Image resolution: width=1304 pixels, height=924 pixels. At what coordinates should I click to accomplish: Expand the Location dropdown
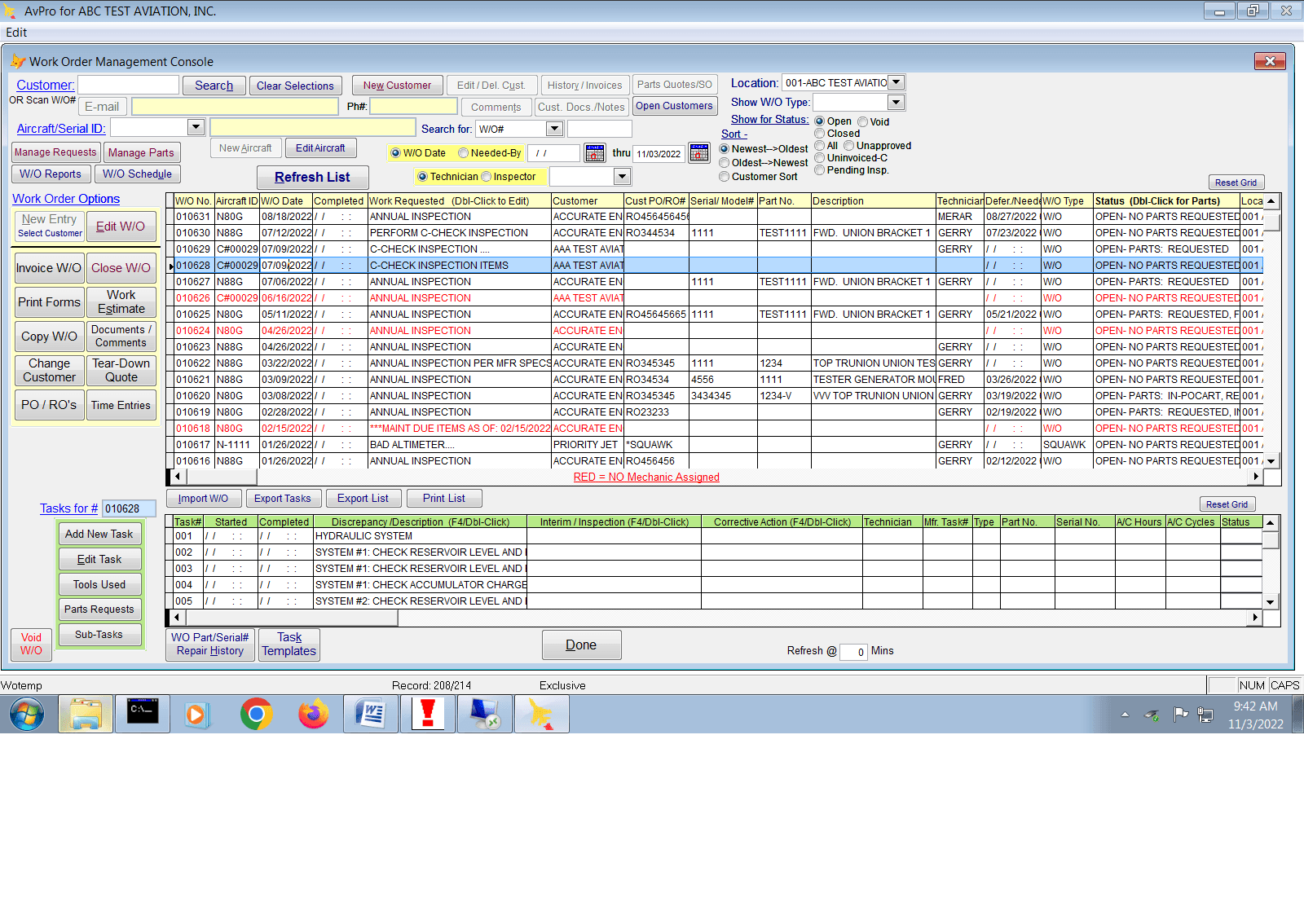tap(896, 82)
